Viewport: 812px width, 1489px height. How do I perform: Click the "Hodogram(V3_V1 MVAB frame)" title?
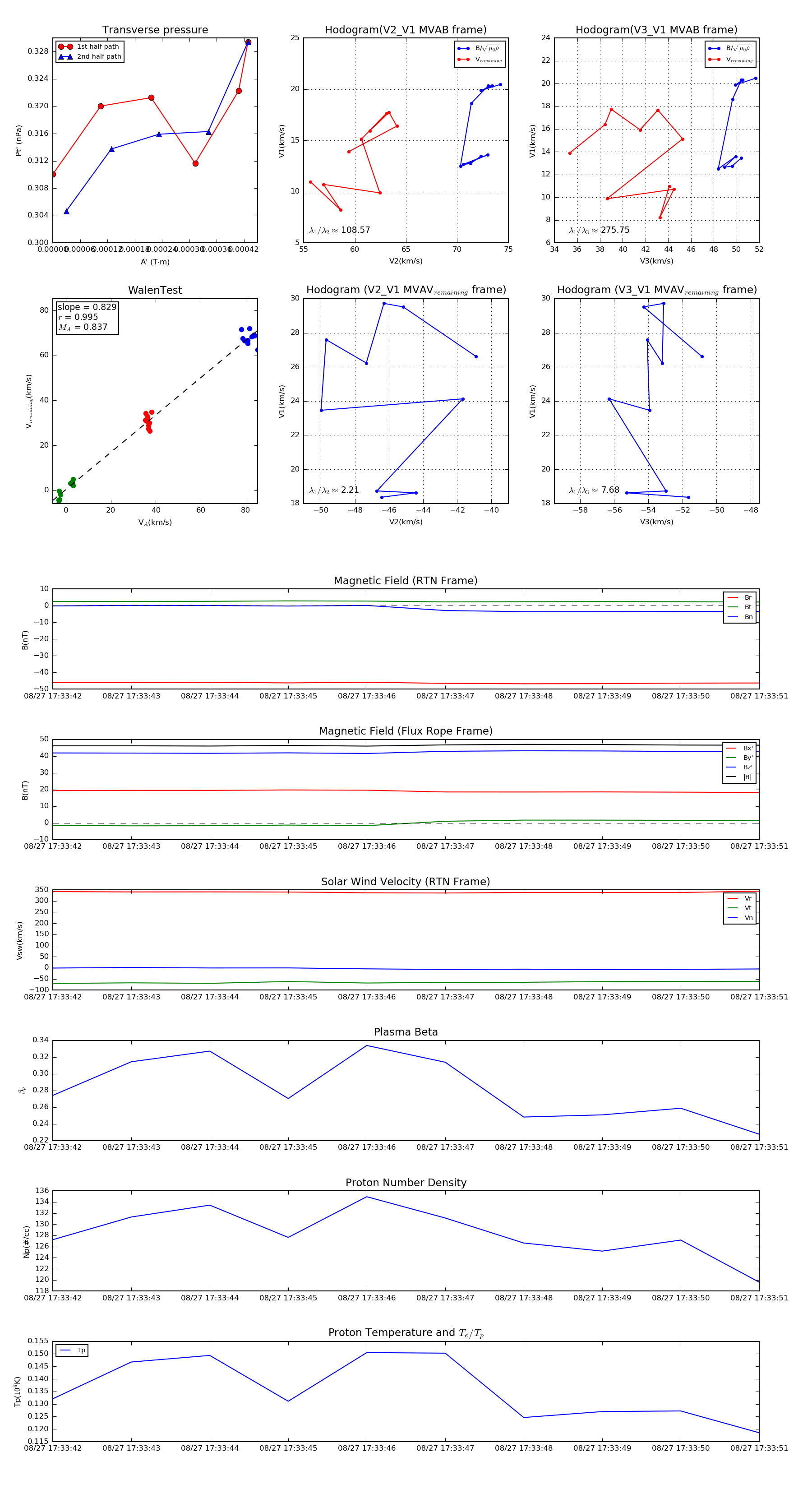[x=656, y=30]
